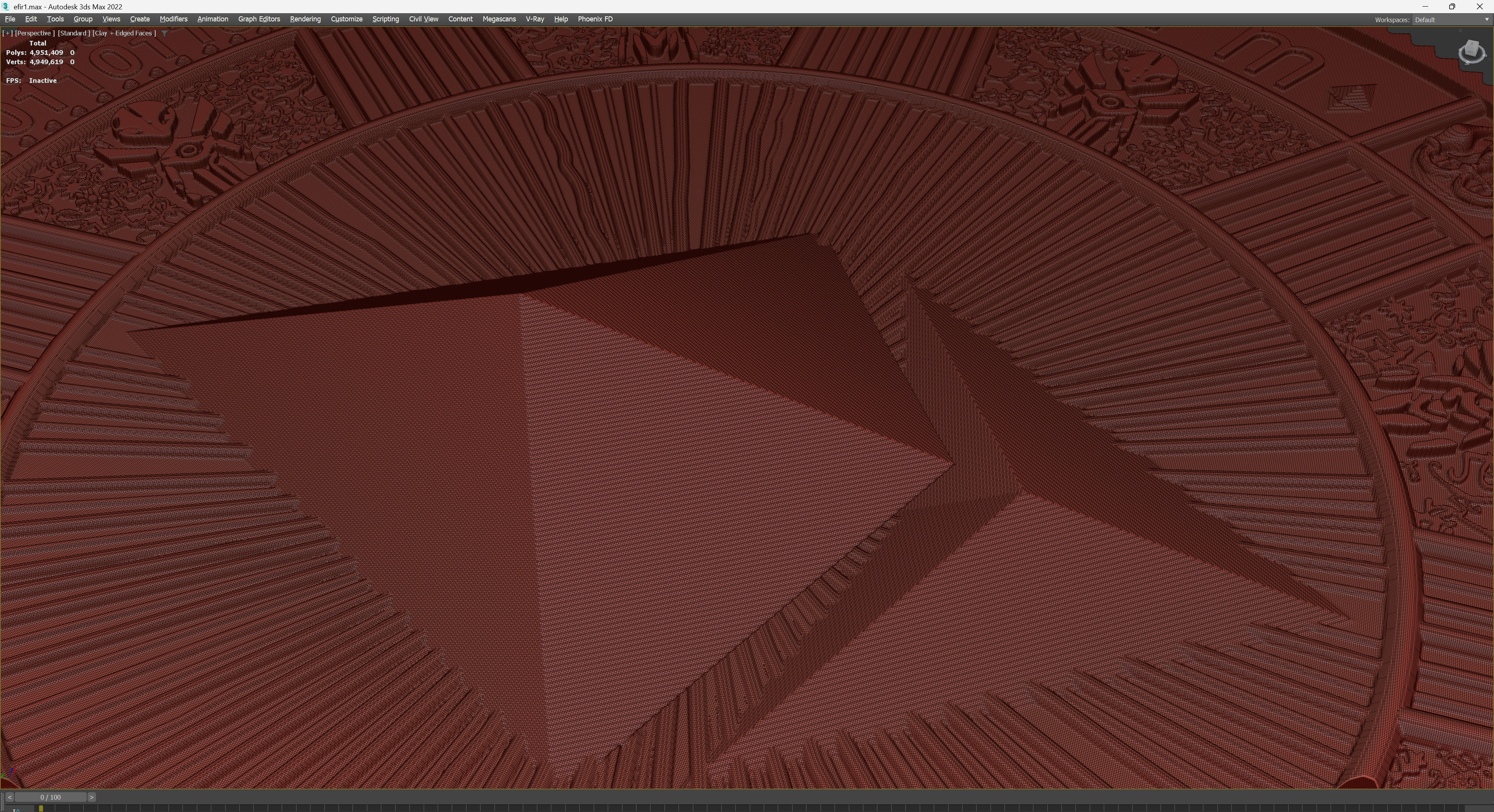
Task: Restore down the 3ds Max window
Action: tap(1452, 6)
